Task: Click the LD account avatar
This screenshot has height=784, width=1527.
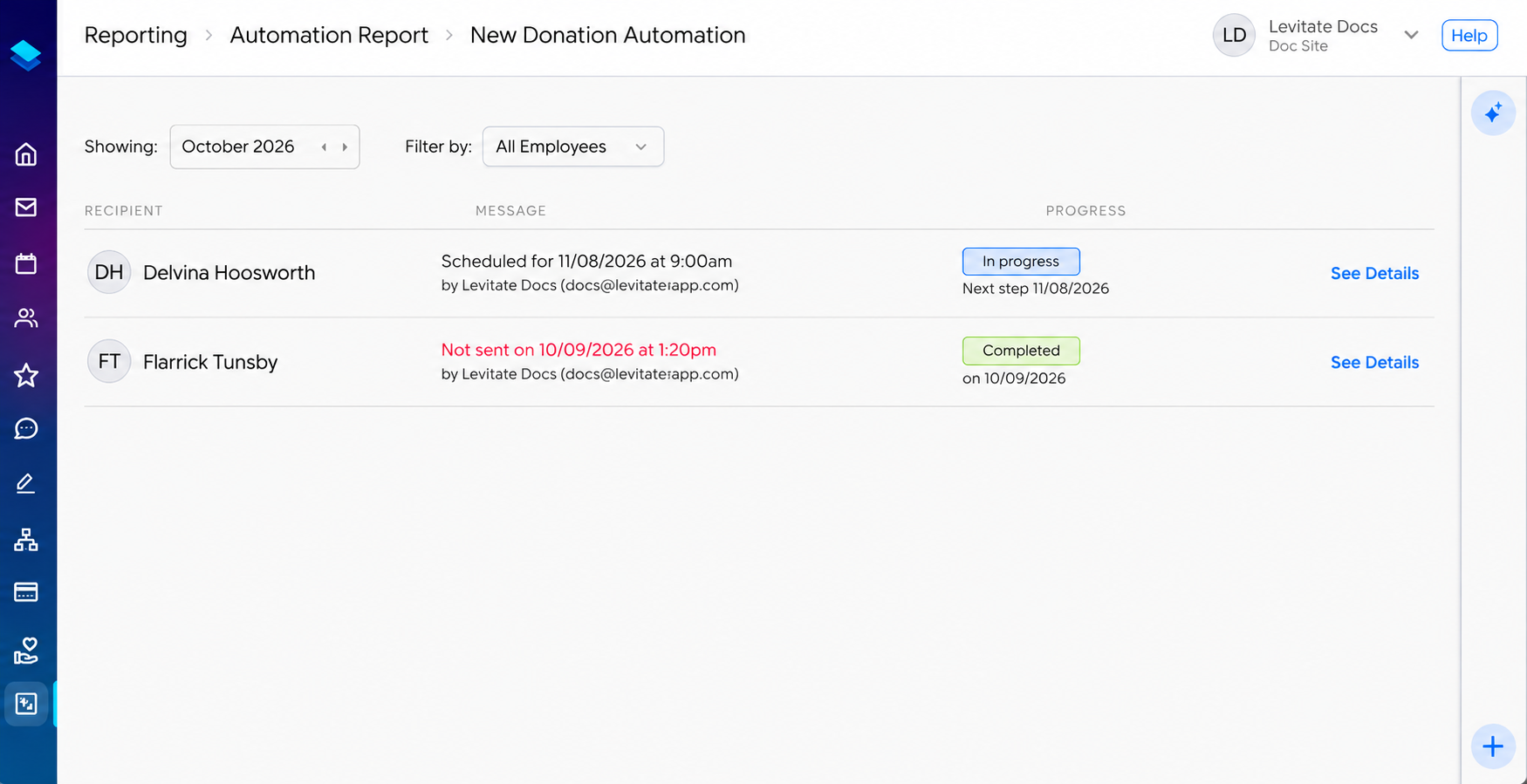Action: pyautogui.click(x=1234, y=35)
